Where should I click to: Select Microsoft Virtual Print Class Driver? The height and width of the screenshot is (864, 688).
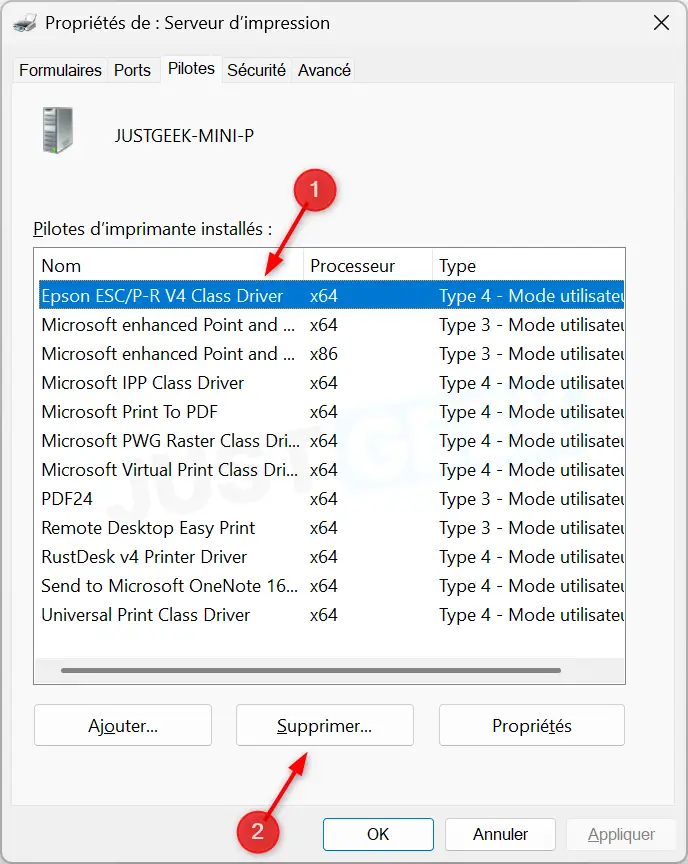click(x=331, y=469)
